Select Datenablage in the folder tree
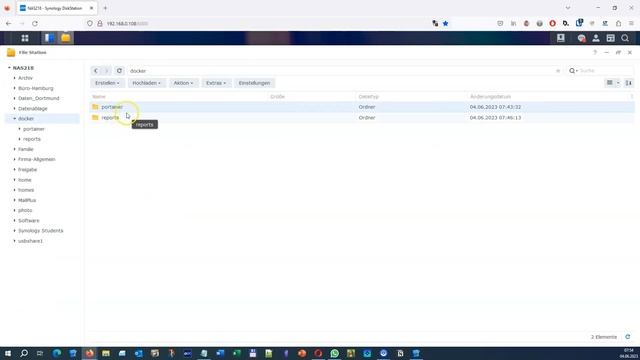Image resolution: width=640 pixels, height=360 pixels. (33, 109)
